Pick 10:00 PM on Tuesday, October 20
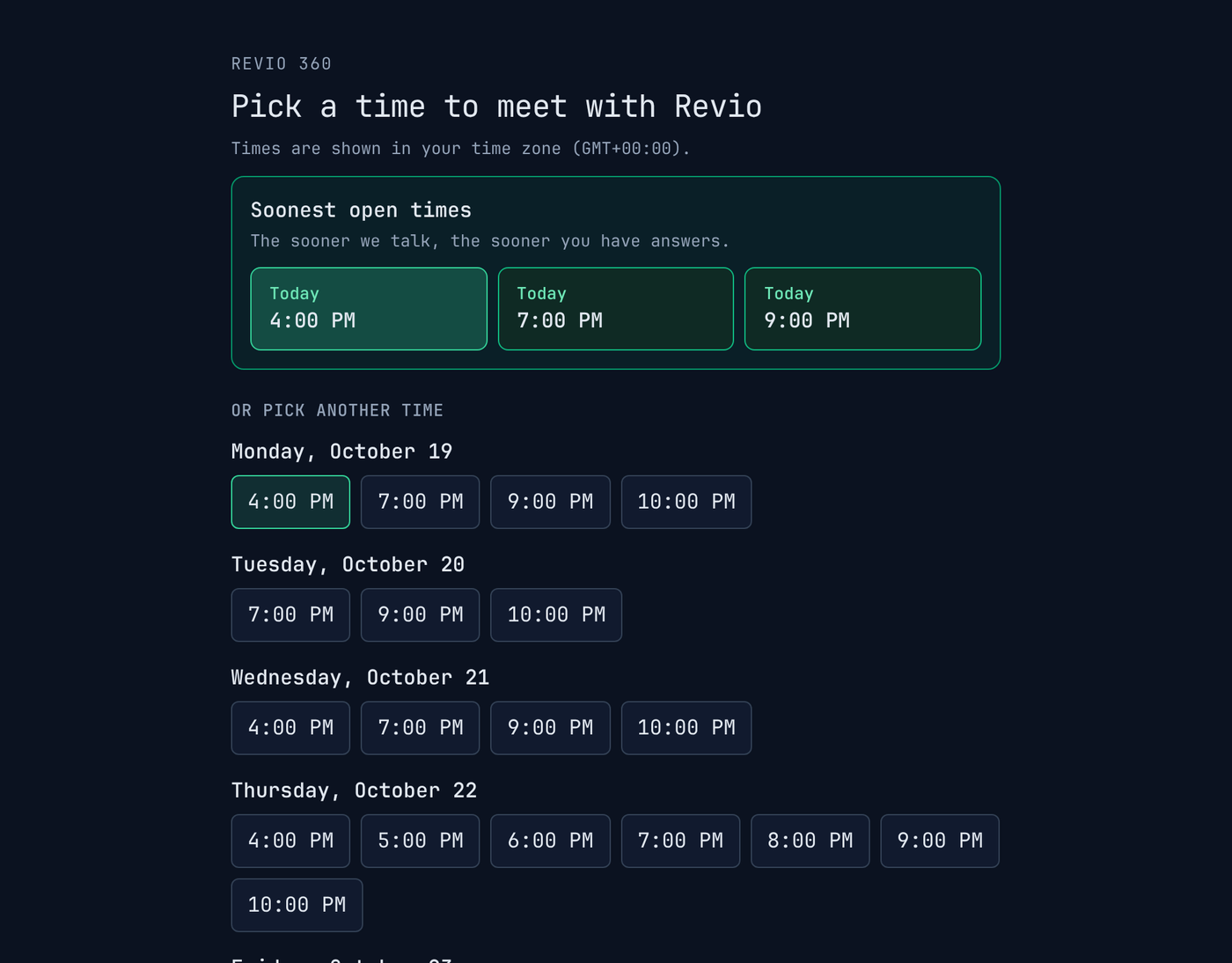 coord(556,615)
